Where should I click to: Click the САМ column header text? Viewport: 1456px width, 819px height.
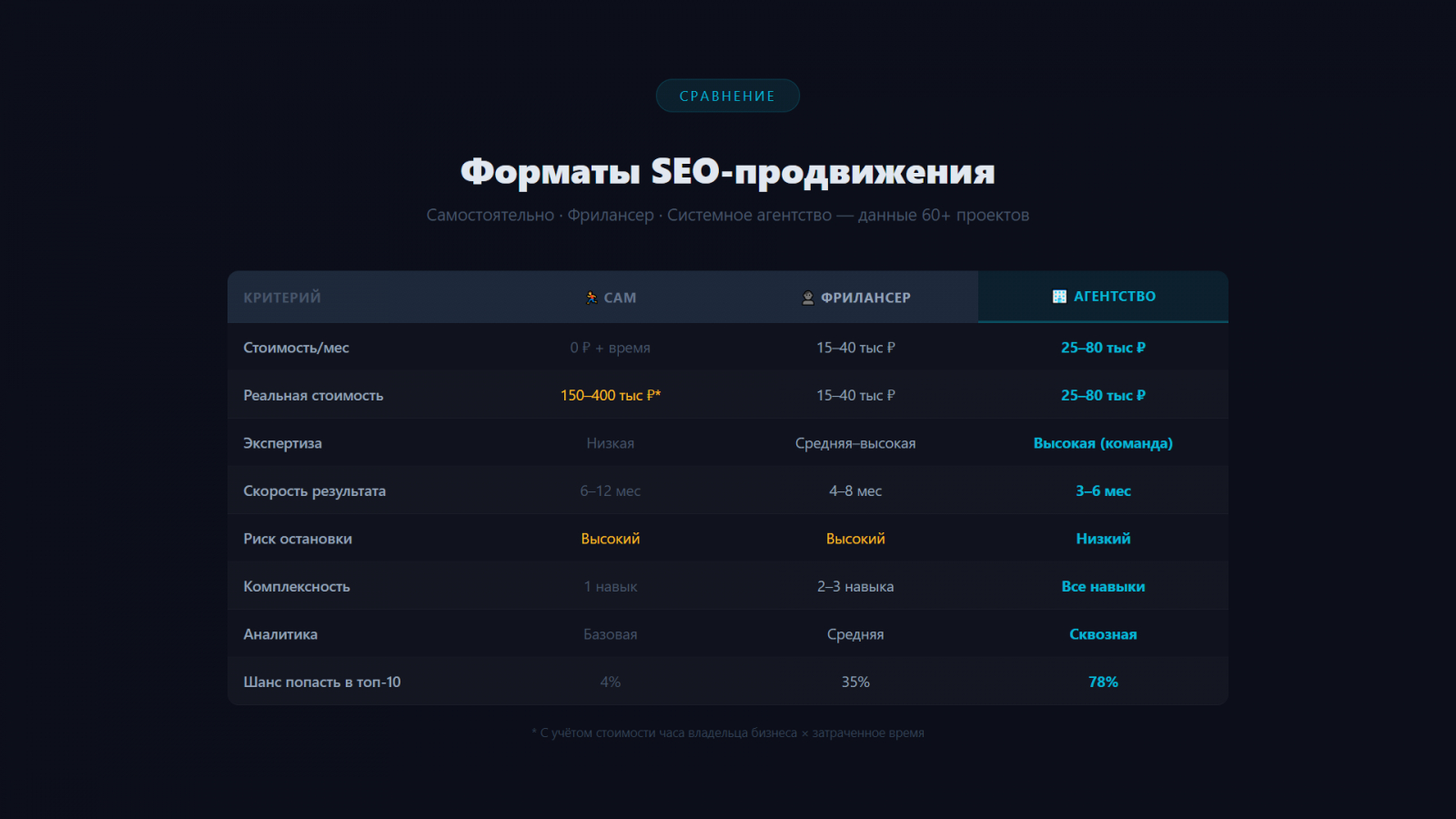click(x=620, y=298)
